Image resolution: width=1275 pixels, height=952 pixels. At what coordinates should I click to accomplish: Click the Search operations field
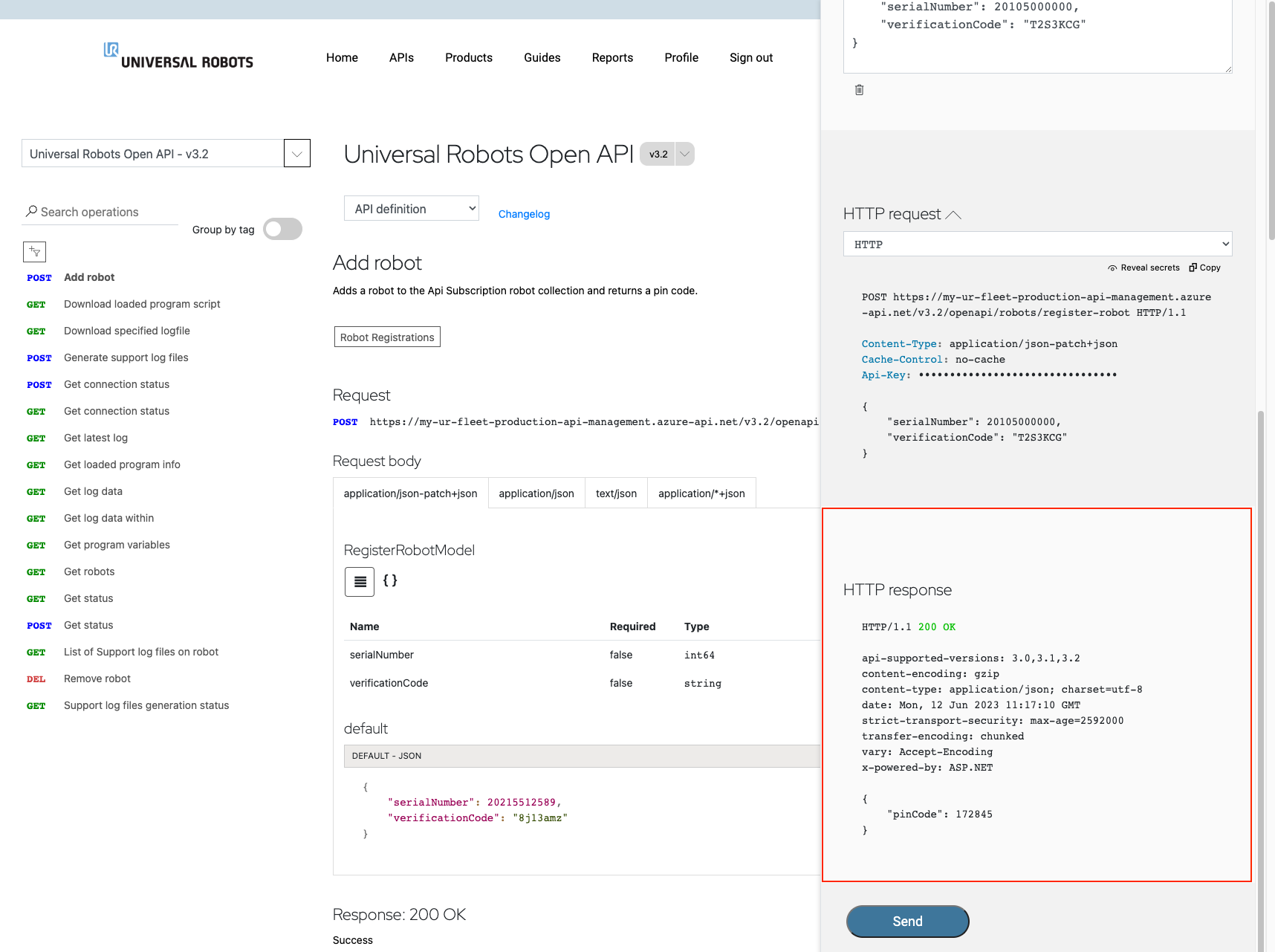101,212
